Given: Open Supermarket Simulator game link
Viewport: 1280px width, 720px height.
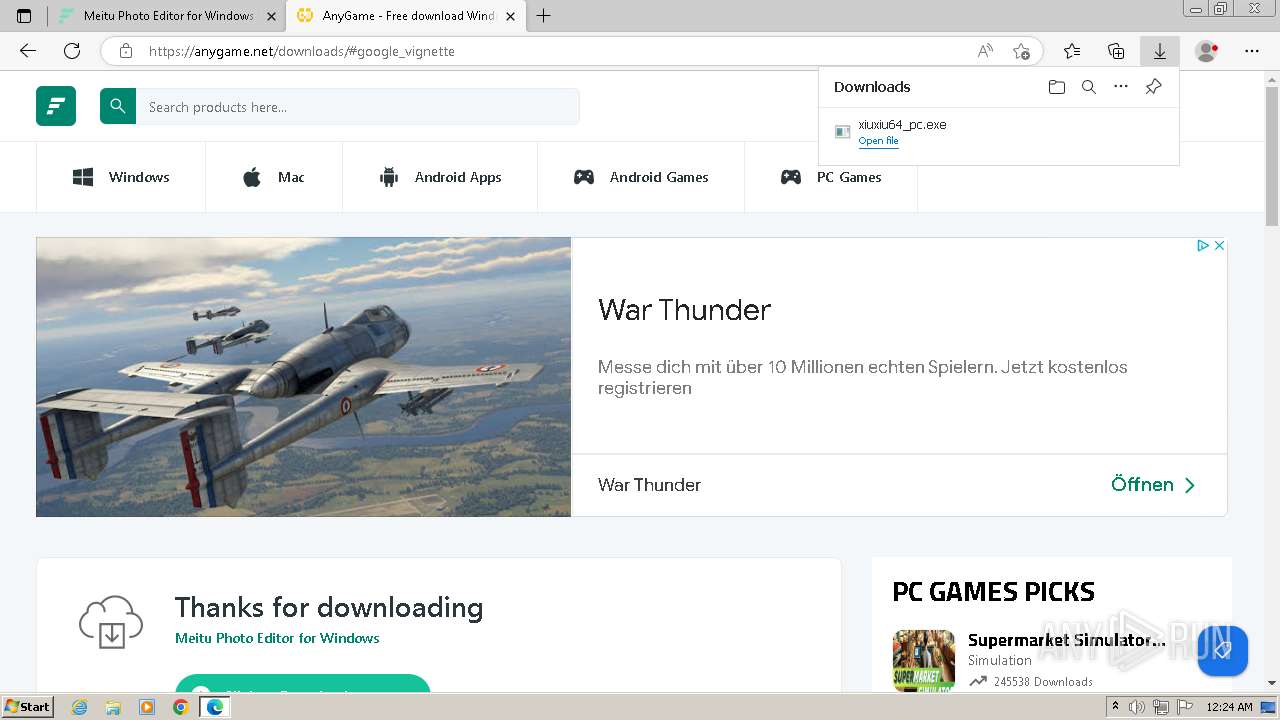Looking at the screenshot, I should (x=1066, y=640).
